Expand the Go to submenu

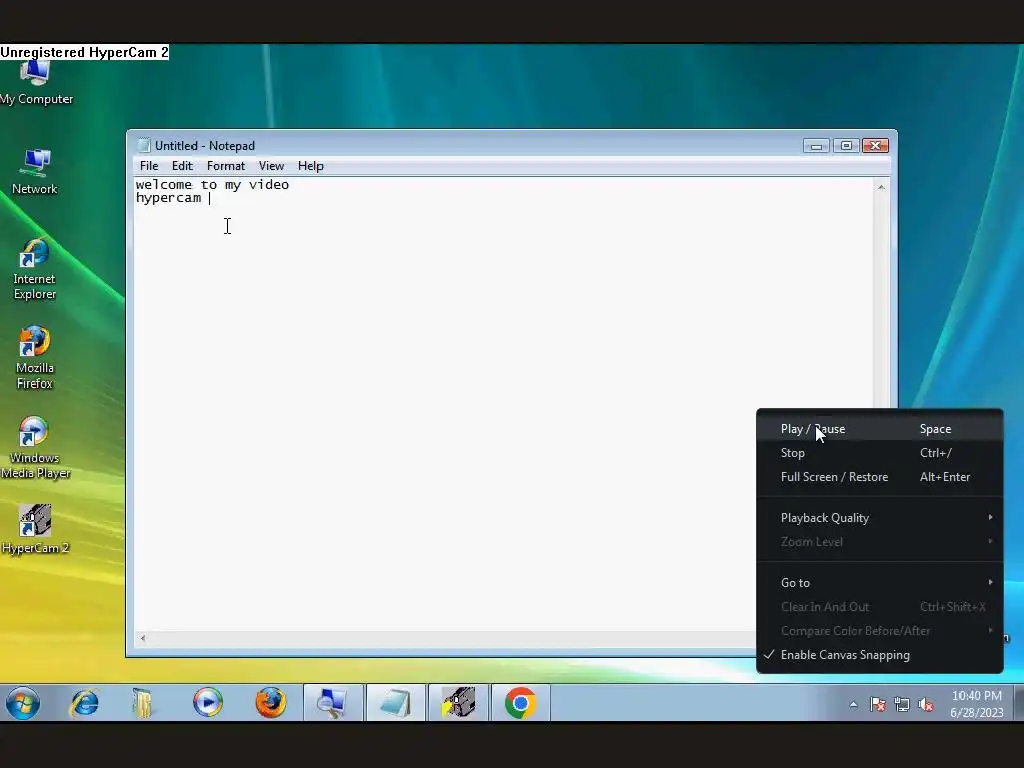click(x=880, y=583)
